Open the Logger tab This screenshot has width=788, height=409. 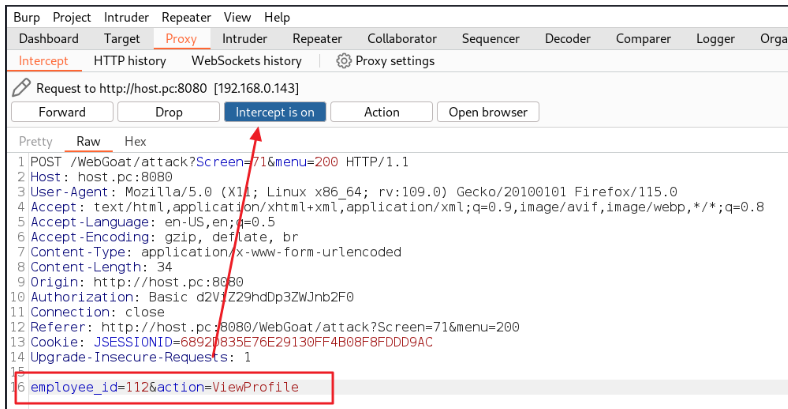coord(715,39)
